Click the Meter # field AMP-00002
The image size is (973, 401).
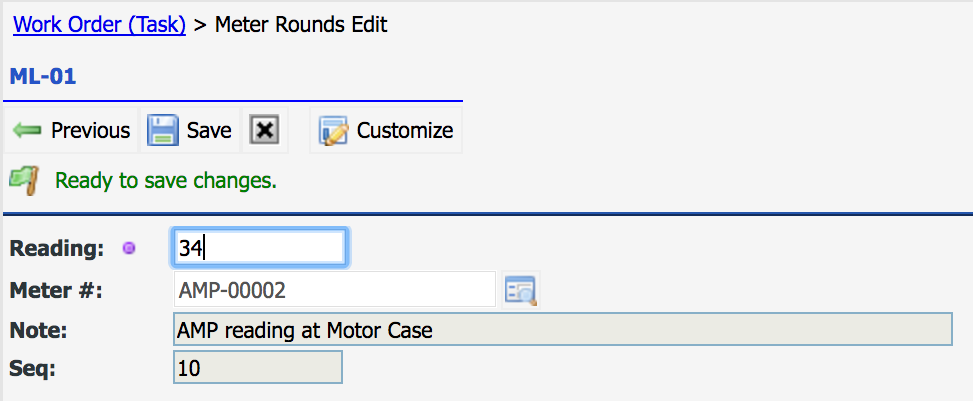click(334, 290)
